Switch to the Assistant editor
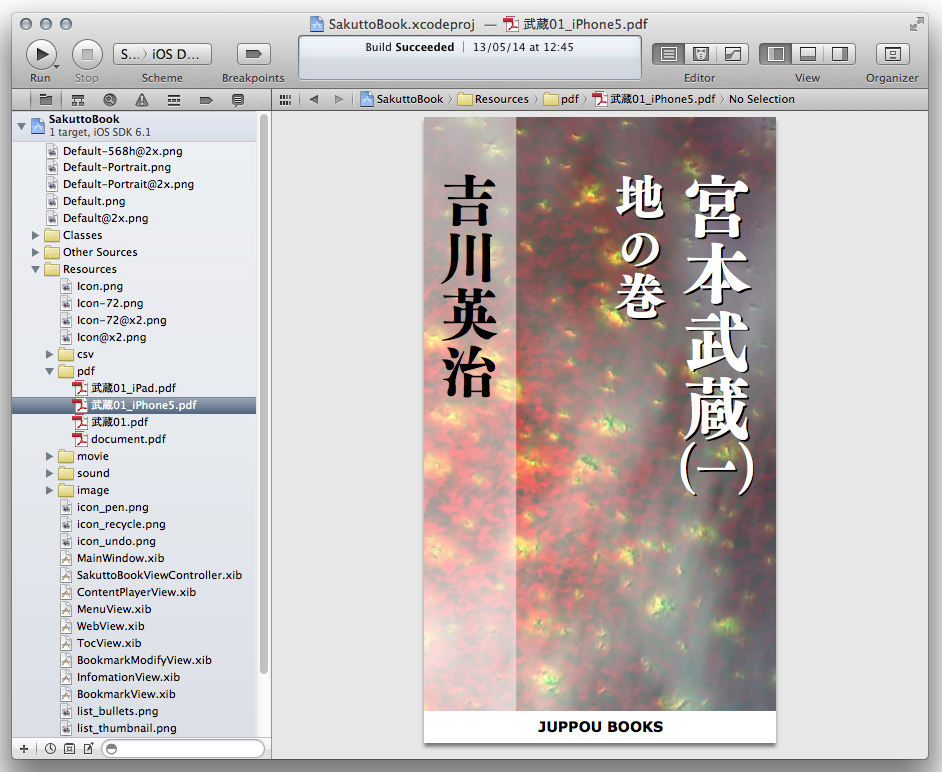 click(x=700, y=54)
